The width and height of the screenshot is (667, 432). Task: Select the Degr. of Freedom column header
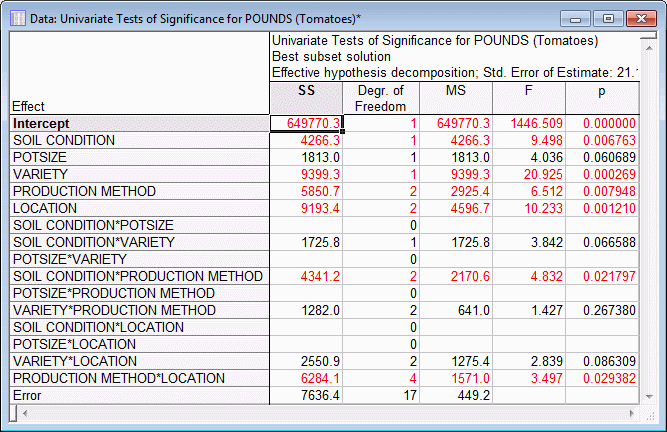point(380,98)
